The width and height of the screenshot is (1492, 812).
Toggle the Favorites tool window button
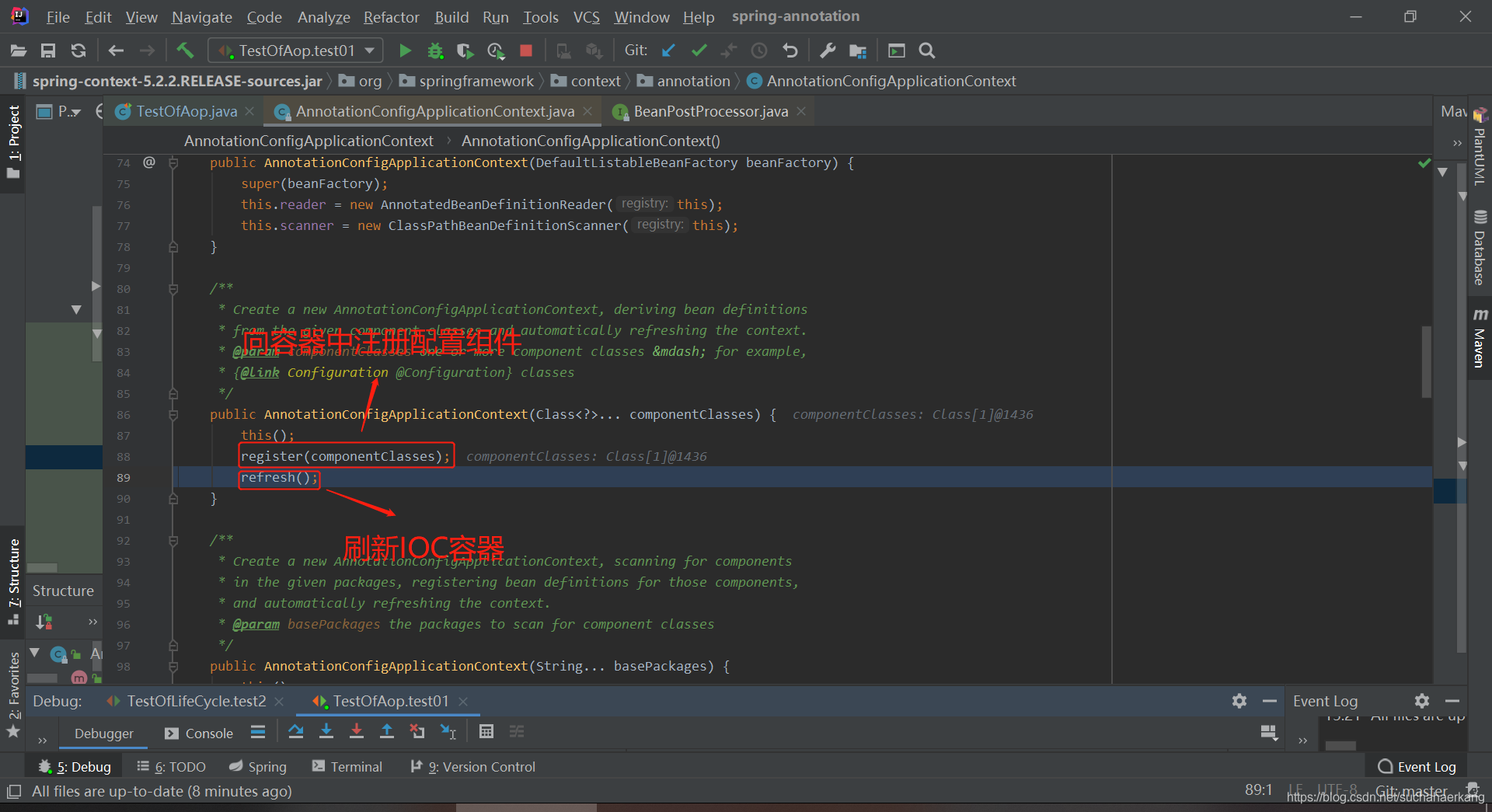13,694
